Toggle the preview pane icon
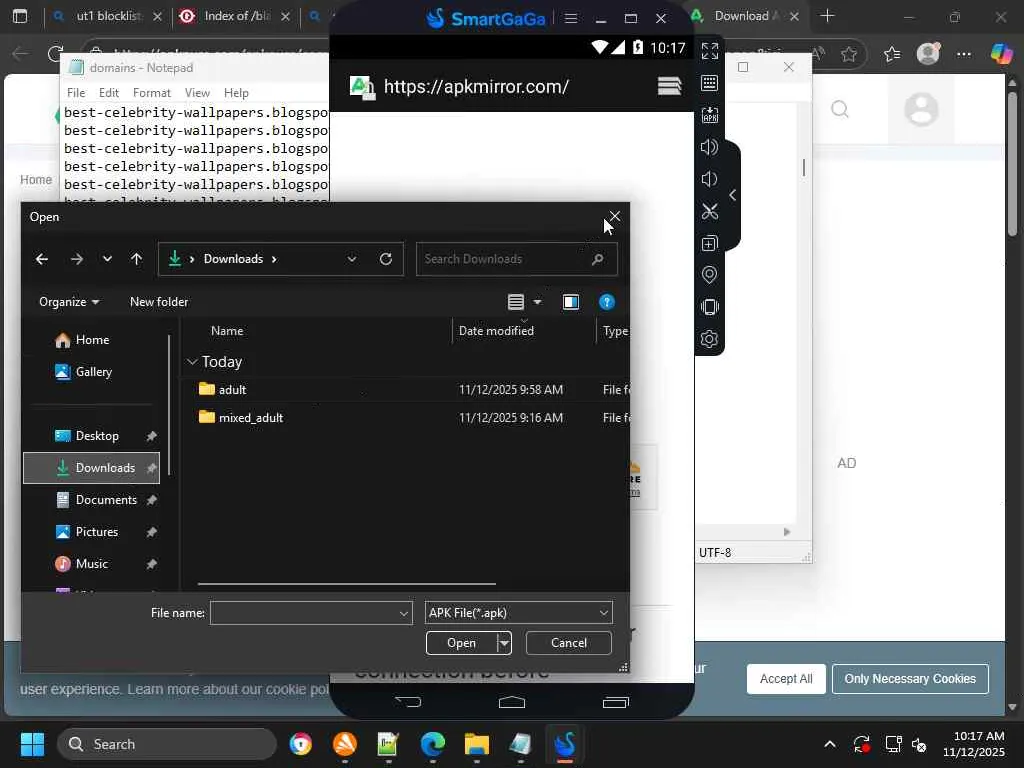Image resolution: width=1024 pixels, height=768 pixels. tap(571, 302)
